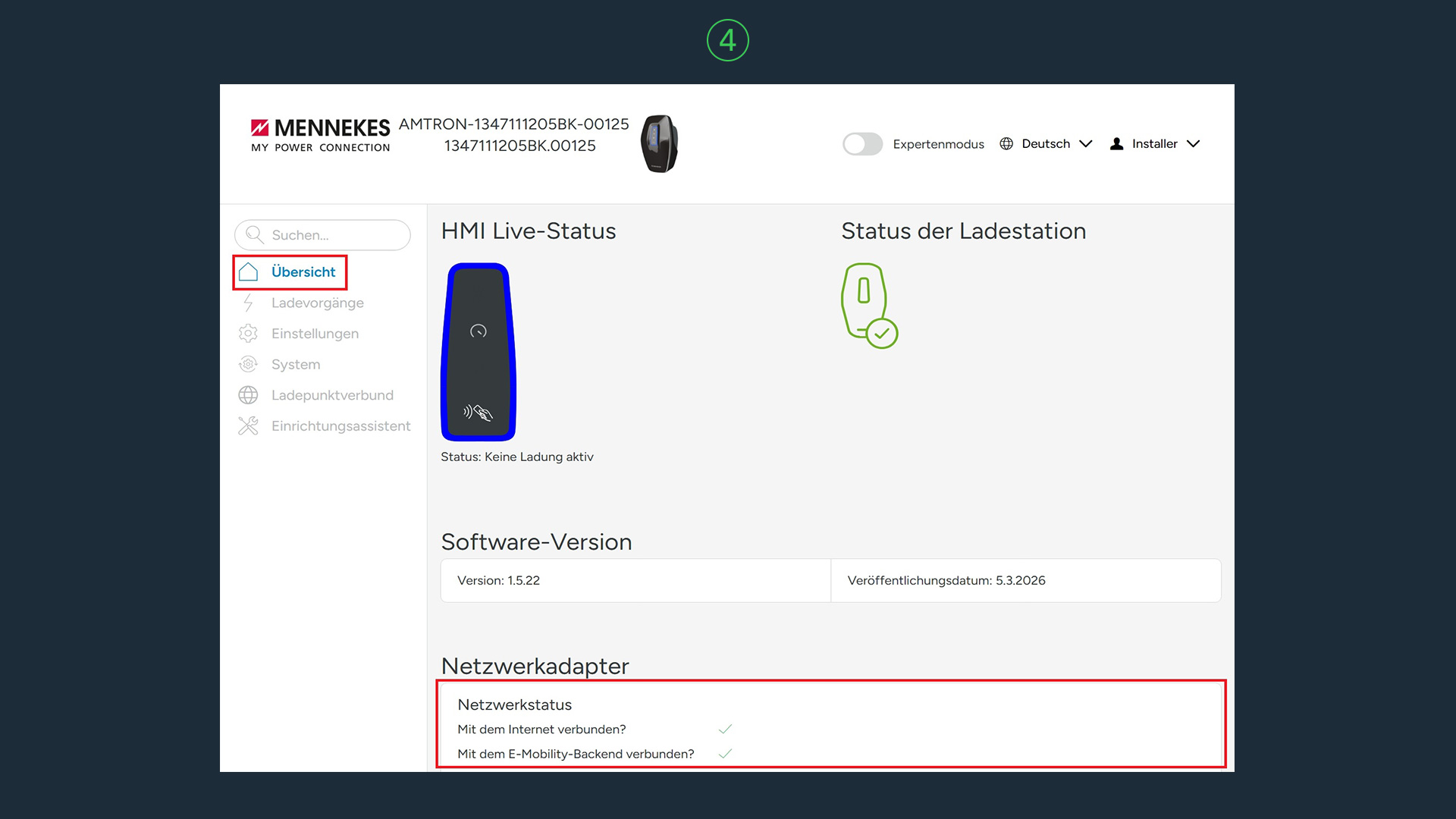
Task: Open the Einrichtungsassistent sidebar entry
Action: pos(340,426)
